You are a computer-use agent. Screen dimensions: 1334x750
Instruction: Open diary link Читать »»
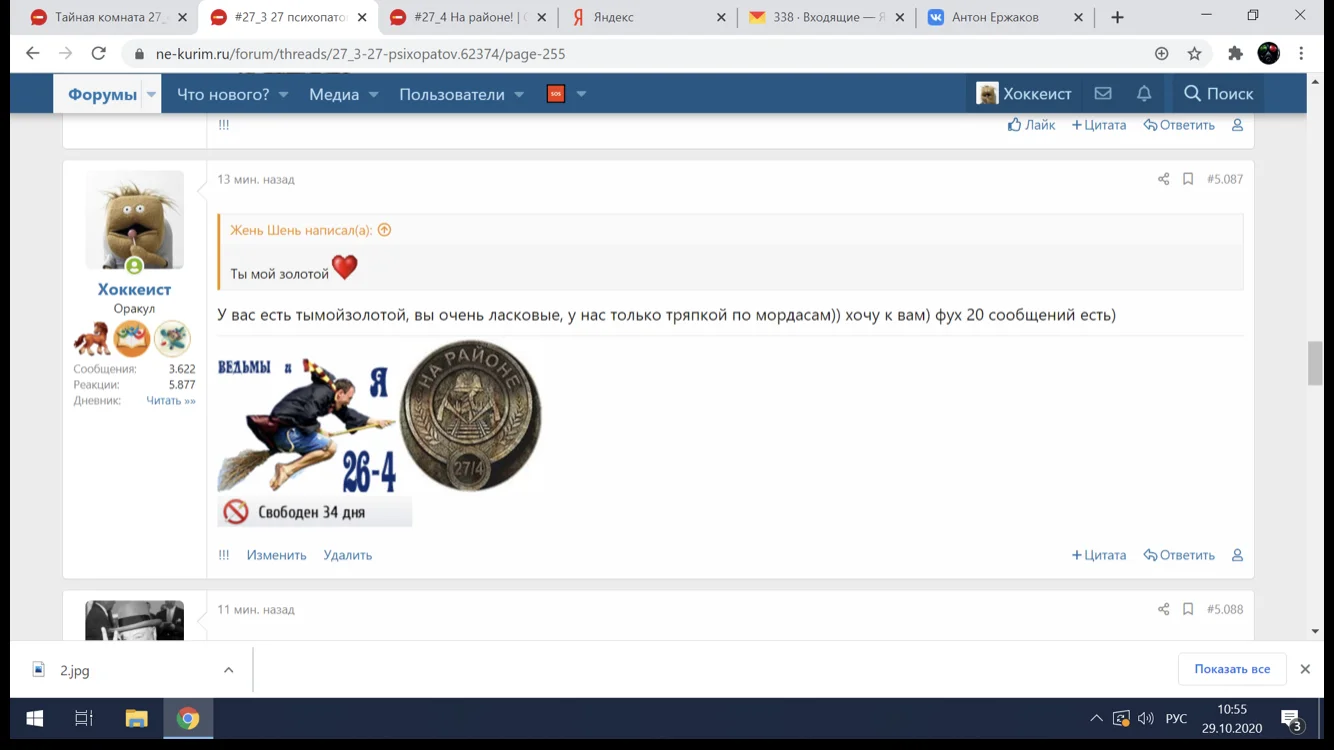[x=171, y=401]
